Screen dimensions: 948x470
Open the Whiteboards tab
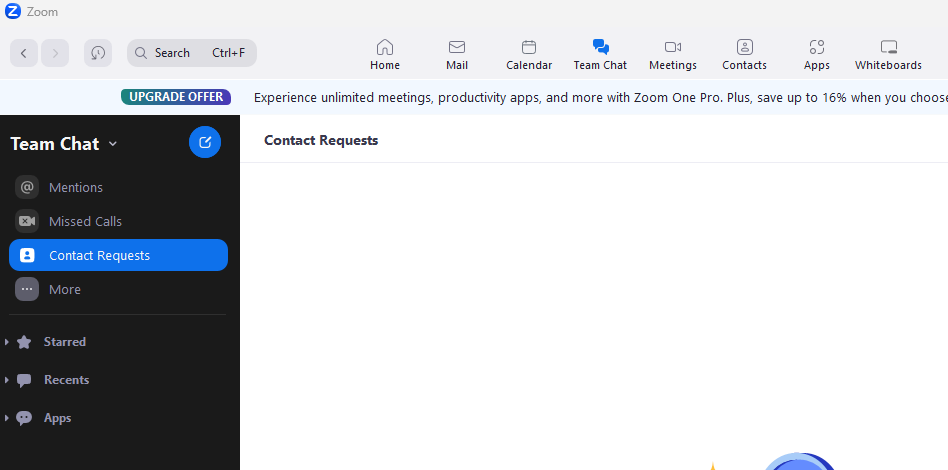[x=888, y=55]
